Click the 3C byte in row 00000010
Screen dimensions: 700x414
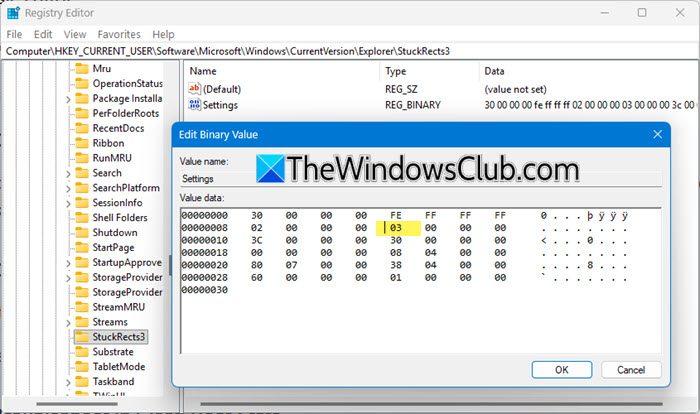point(257,240)
